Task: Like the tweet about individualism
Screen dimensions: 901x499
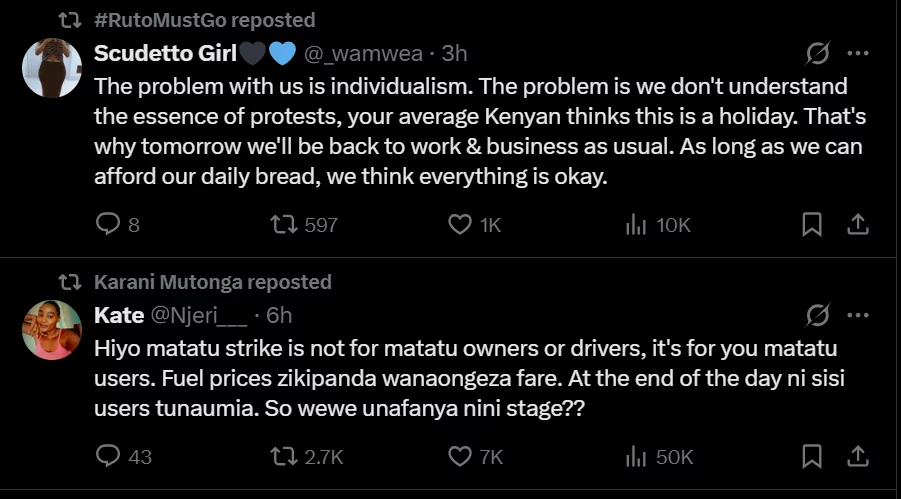Action: tap(475, 225)
